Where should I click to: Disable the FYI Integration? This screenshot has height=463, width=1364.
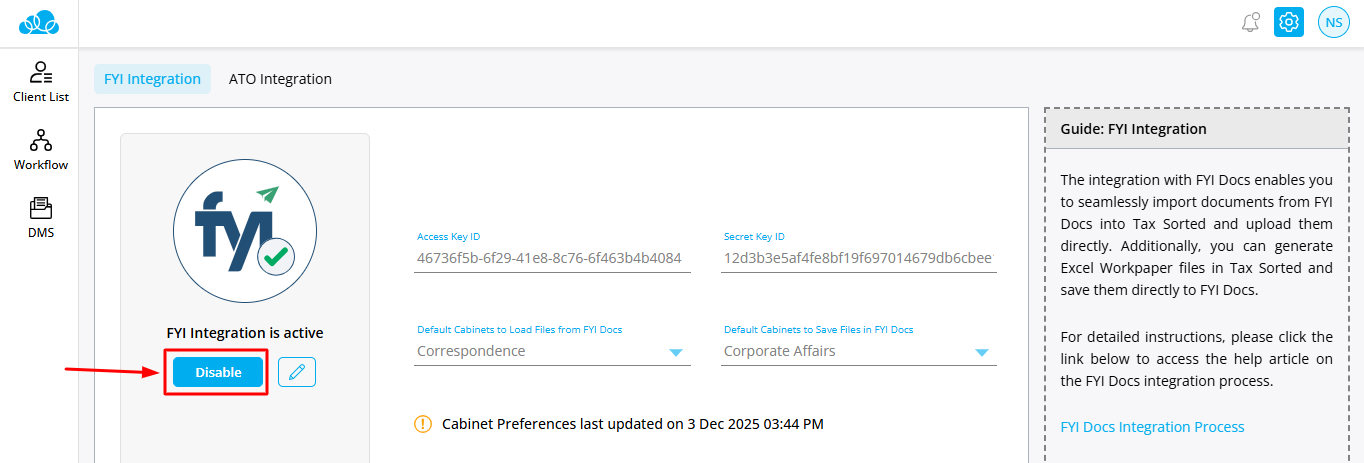tap(218, 372)
